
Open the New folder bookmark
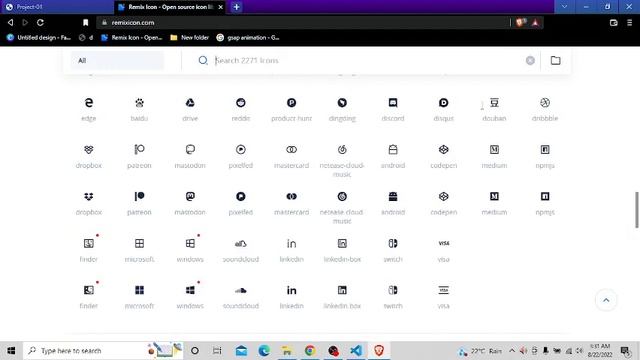click(189, 38)
